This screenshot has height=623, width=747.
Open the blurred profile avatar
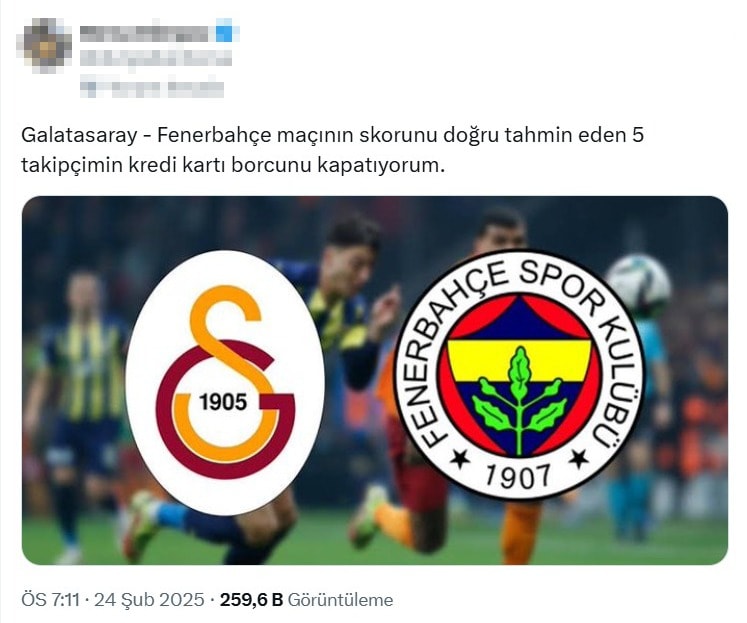45,45
